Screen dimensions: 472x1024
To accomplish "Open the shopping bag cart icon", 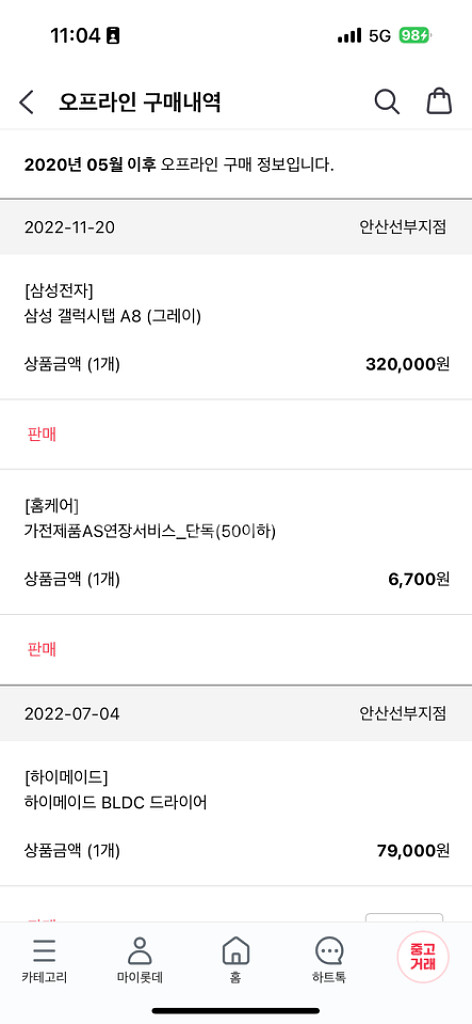I will tap(439, 101).
